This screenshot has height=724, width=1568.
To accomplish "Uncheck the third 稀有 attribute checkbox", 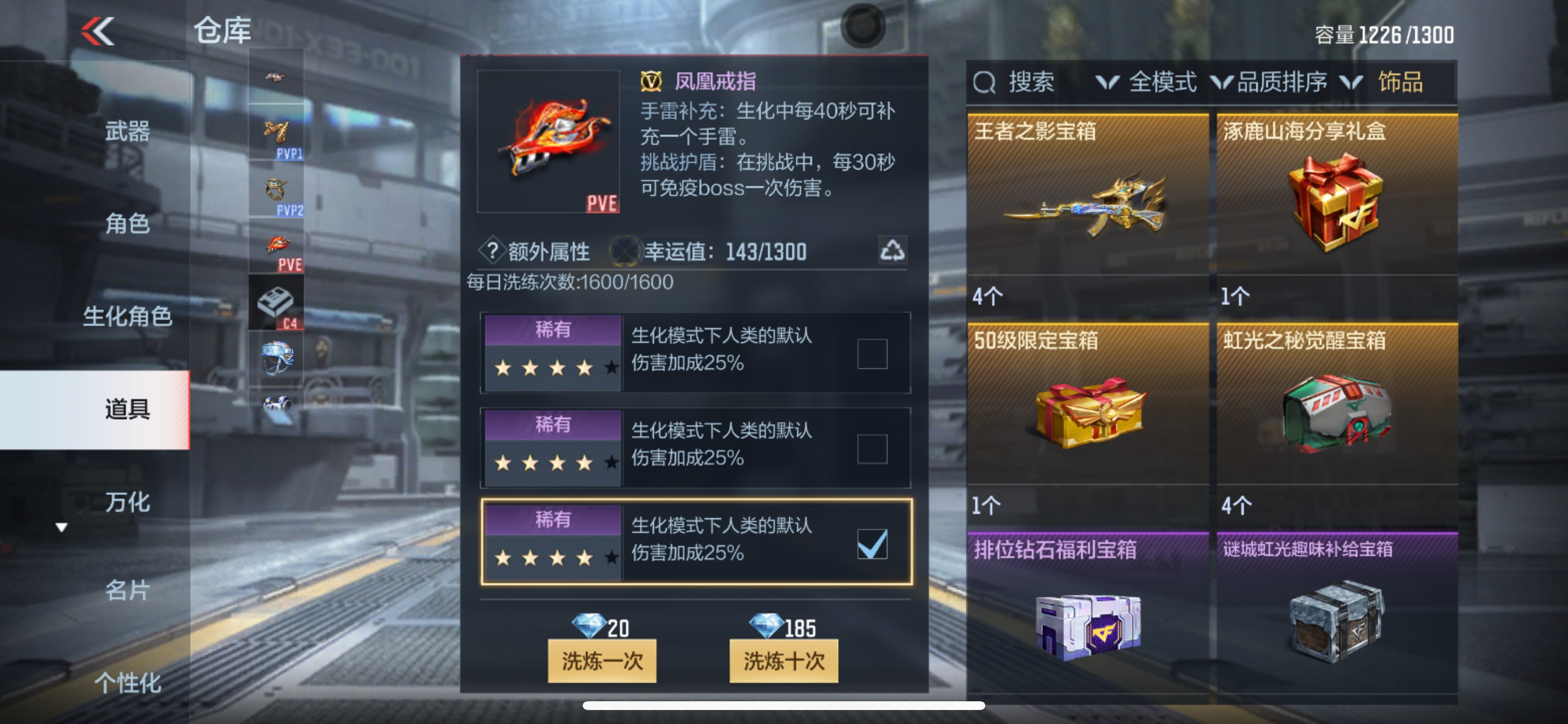I will point(871,544).
